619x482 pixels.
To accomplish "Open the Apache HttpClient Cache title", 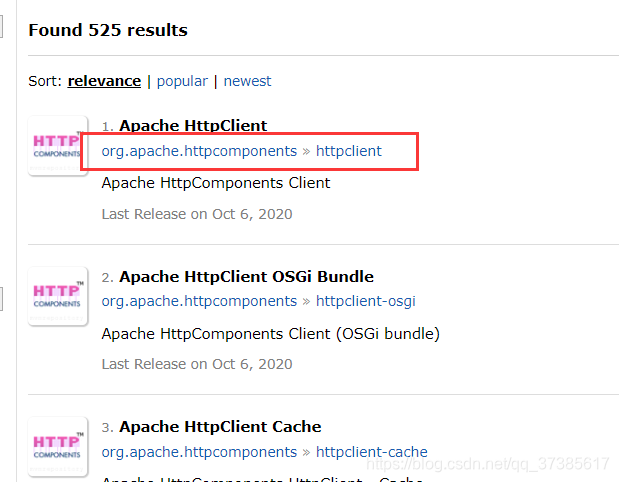I will 220,427.
